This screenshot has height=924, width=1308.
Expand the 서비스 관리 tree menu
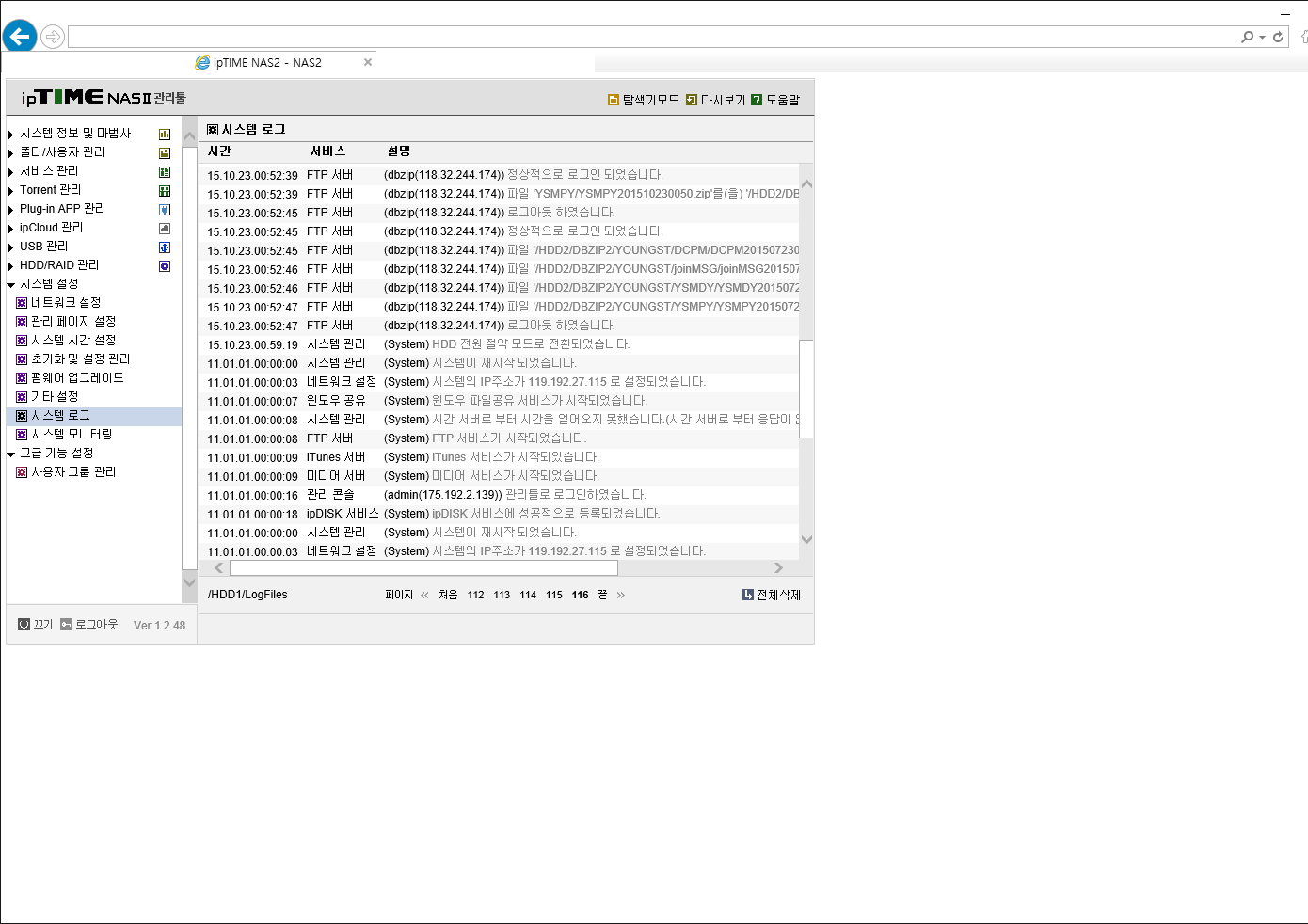pyautogui.click(x=11, y=172)
